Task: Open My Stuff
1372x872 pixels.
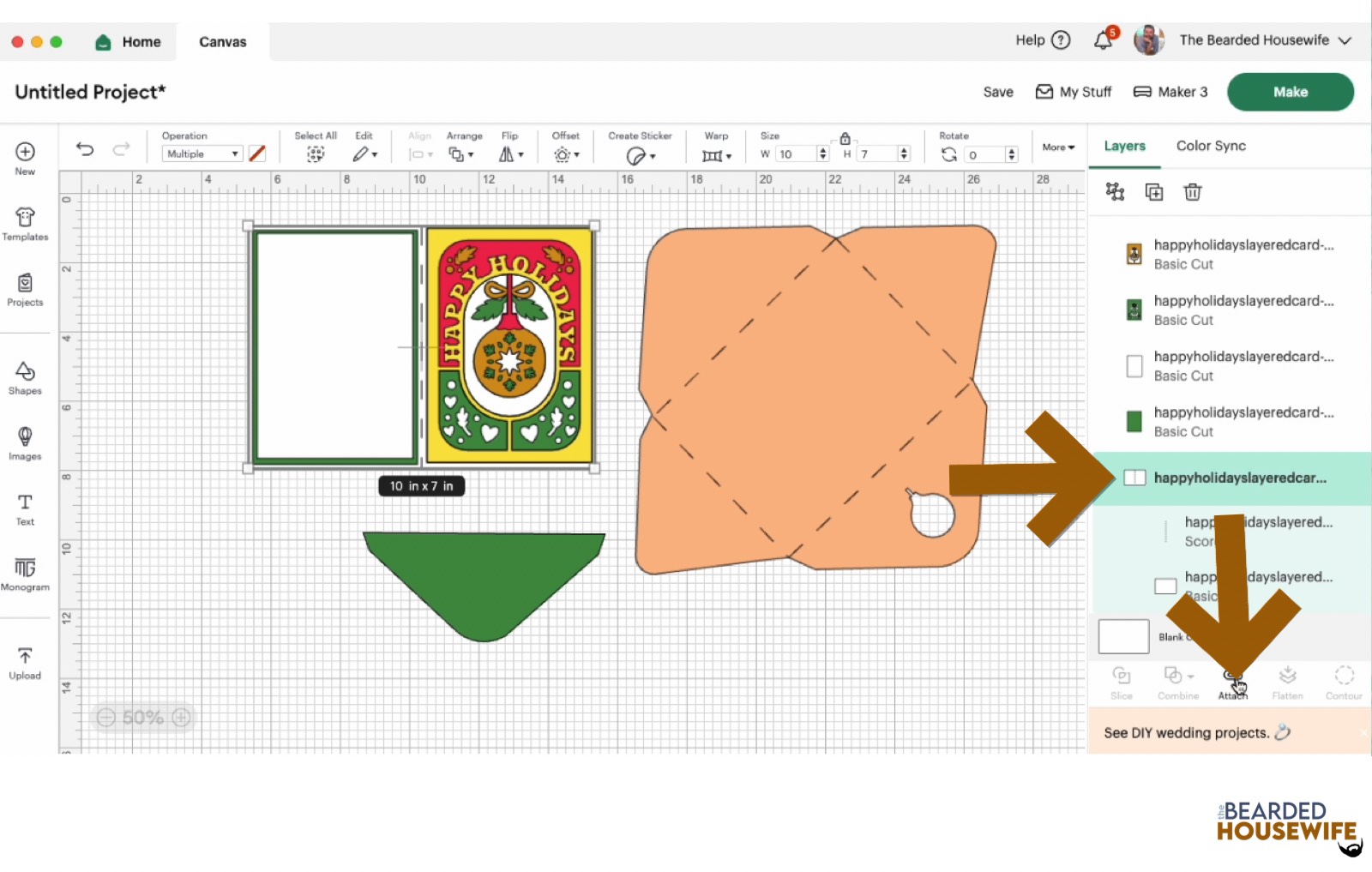Action: click(x=1074, y=92)
